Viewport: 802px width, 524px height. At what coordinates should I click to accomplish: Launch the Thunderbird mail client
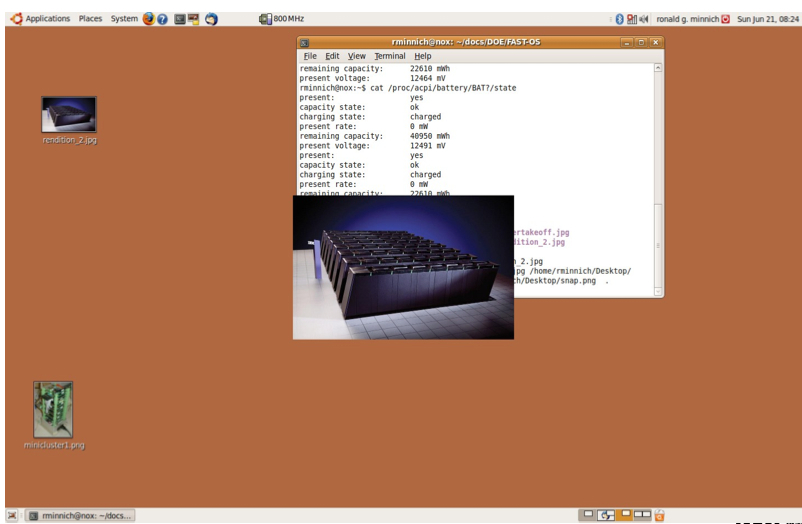click(211, 19)
